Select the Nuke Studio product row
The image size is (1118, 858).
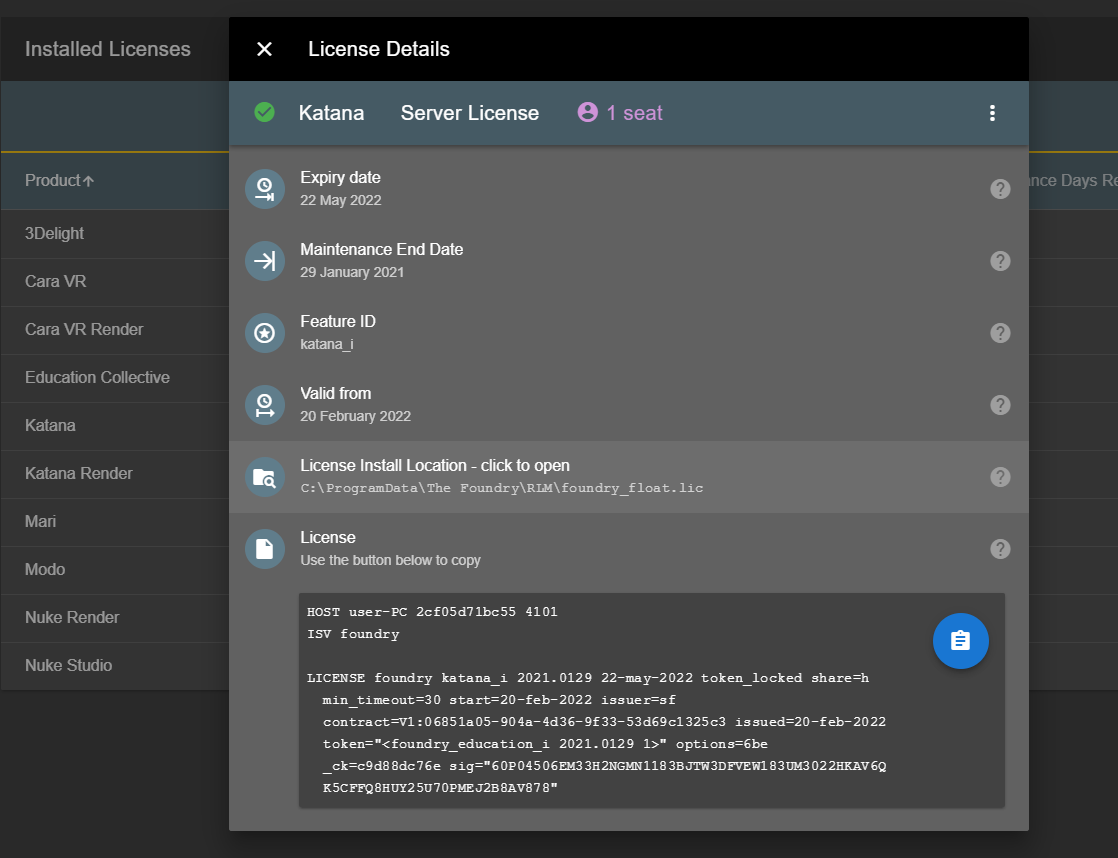click(115, 665)
